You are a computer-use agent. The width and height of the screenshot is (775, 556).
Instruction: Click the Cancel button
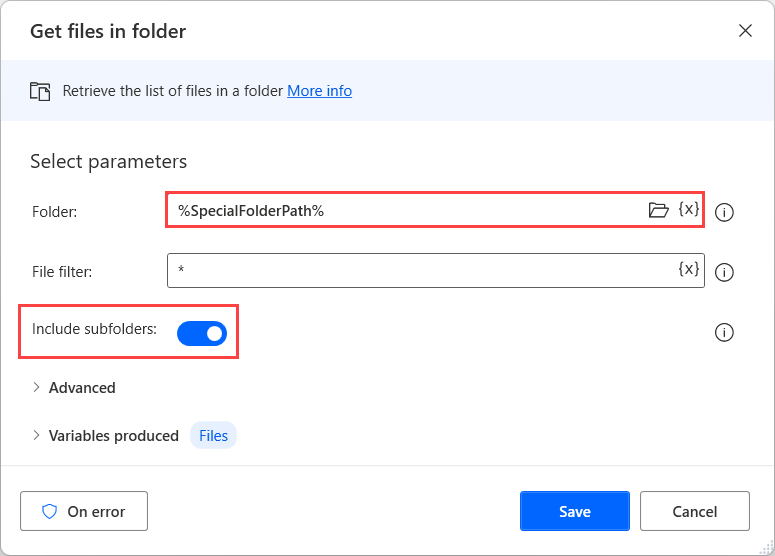[694, 511]
